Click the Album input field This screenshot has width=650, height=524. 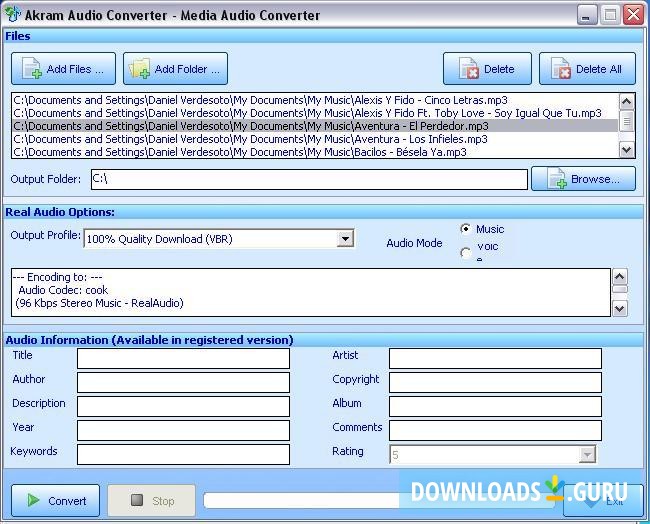click(x=495, y=406)
